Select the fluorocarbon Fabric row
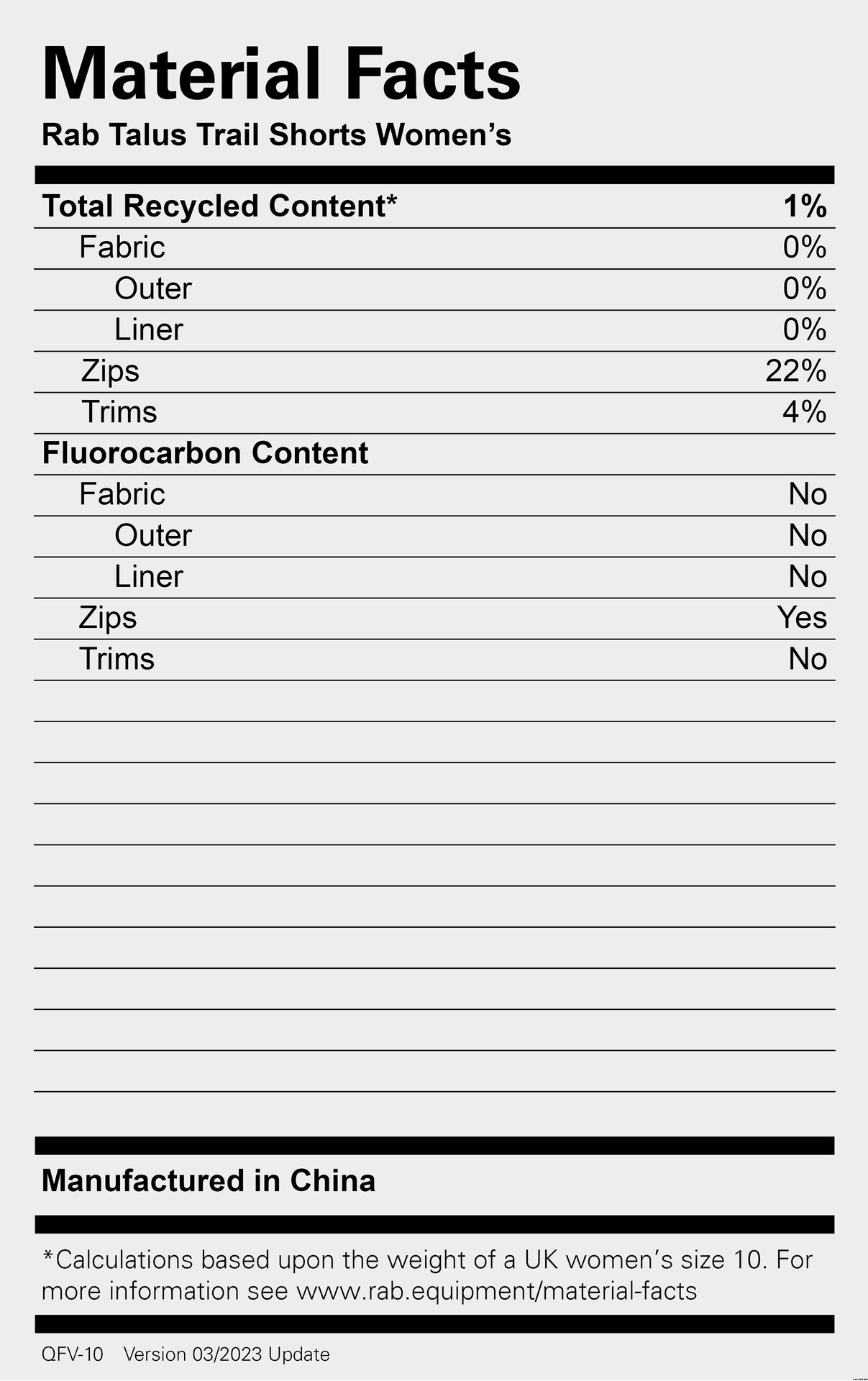The height and width of the screenshot is (1381, 868). [x=434, y=495]
